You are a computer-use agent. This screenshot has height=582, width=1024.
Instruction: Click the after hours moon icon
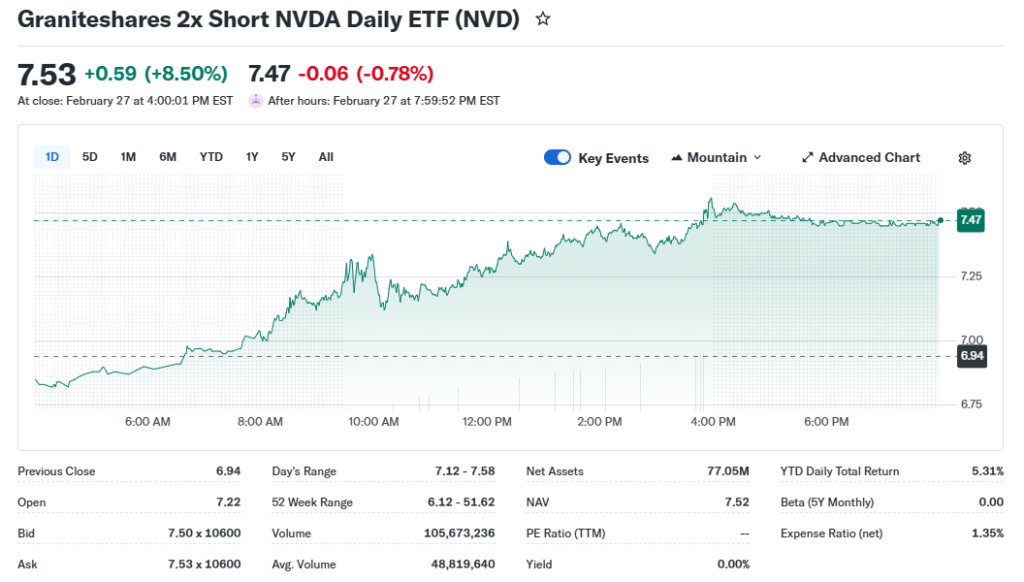[x=255, y=100]
